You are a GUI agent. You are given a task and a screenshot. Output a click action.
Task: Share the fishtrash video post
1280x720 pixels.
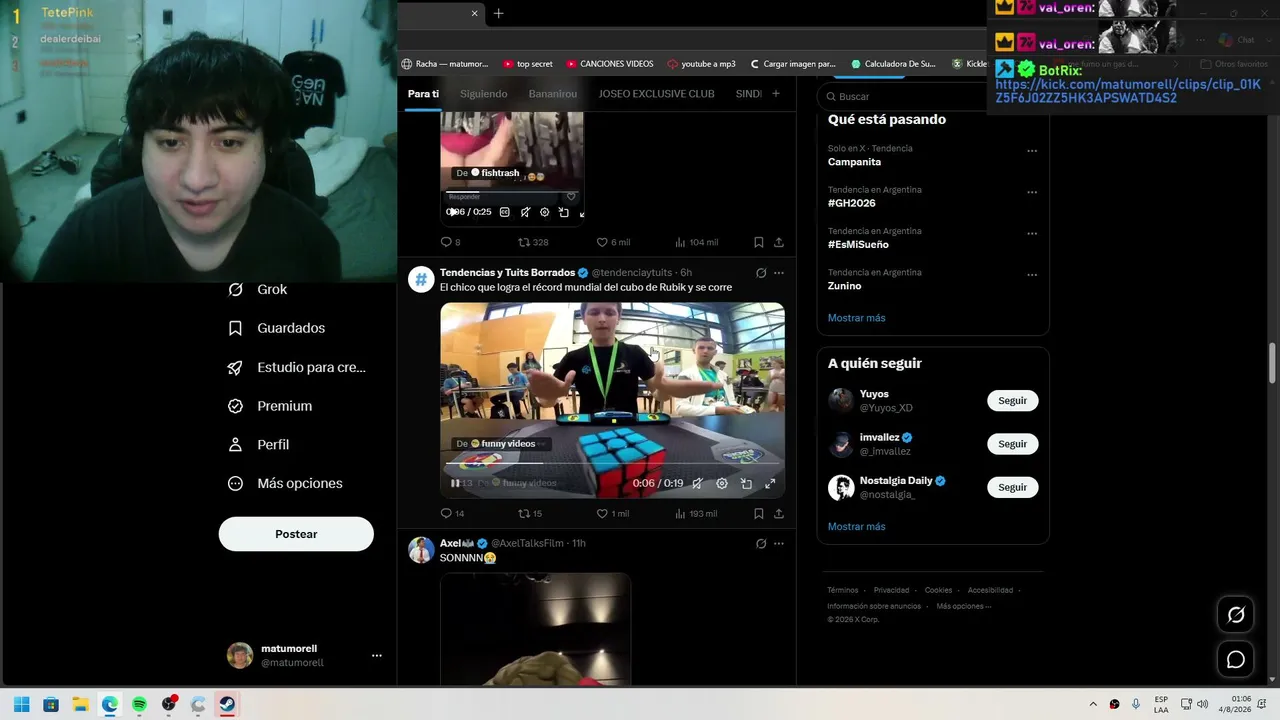(779, 242)
